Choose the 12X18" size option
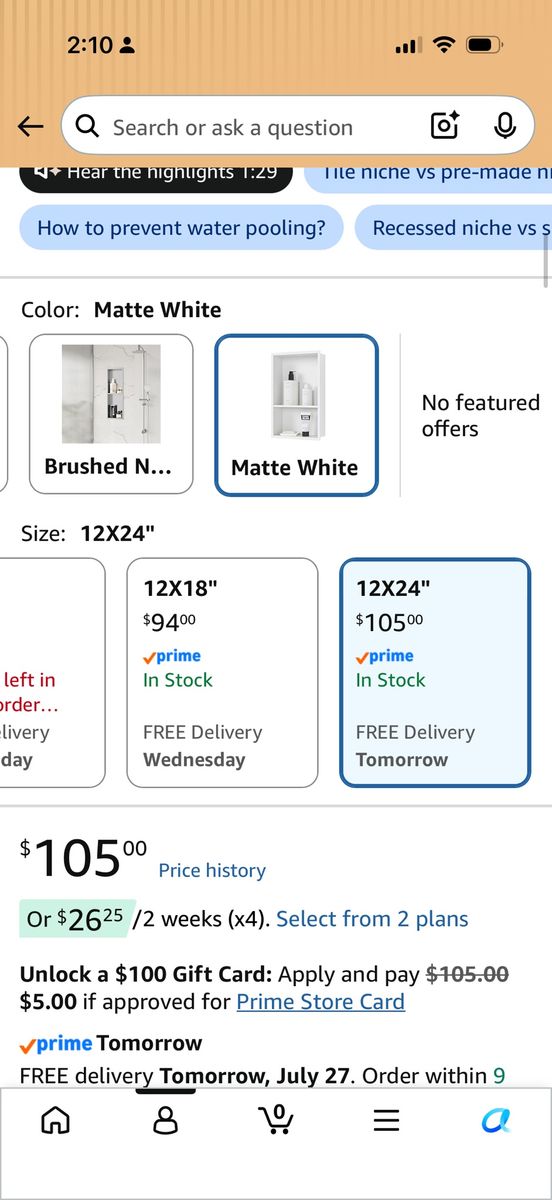This screenshot has width=552, height=1200. pos(222,673)
